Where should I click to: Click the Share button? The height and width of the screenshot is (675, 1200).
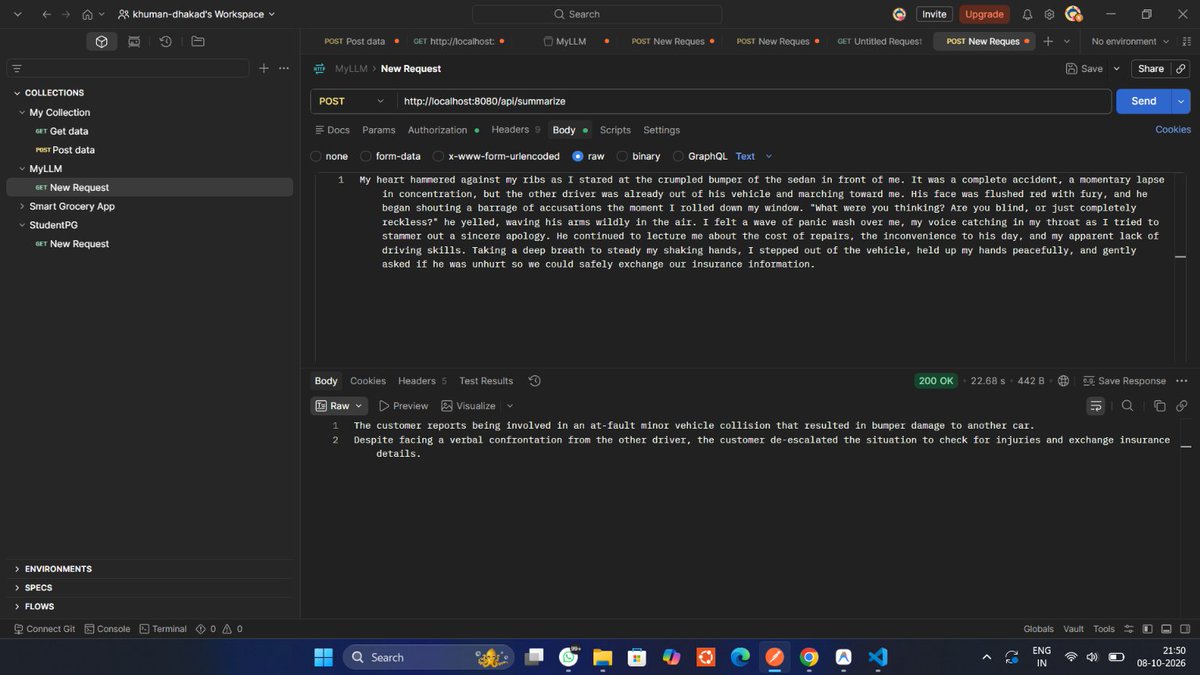(1151, 69)
